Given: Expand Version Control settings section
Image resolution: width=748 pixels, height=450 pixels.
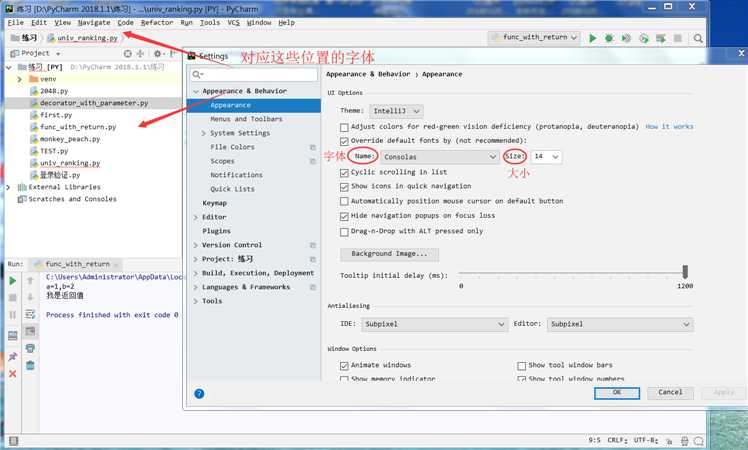Looking at the screenshot, I should point(196,245).
